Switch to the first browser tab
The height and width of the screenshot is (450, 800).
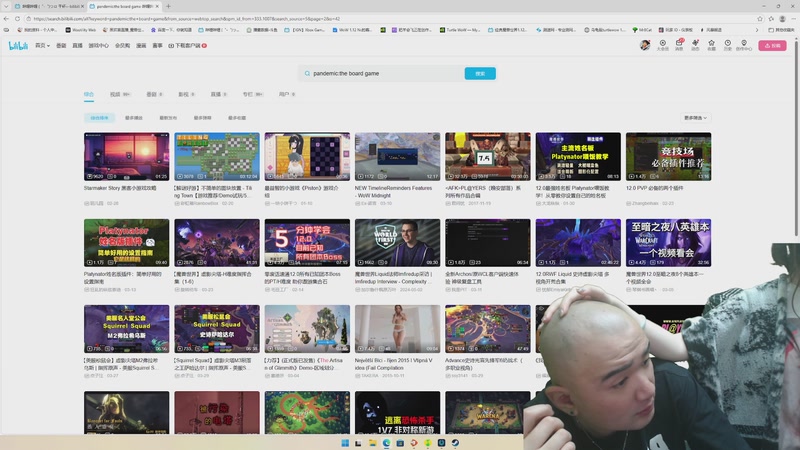click(49, 6)
